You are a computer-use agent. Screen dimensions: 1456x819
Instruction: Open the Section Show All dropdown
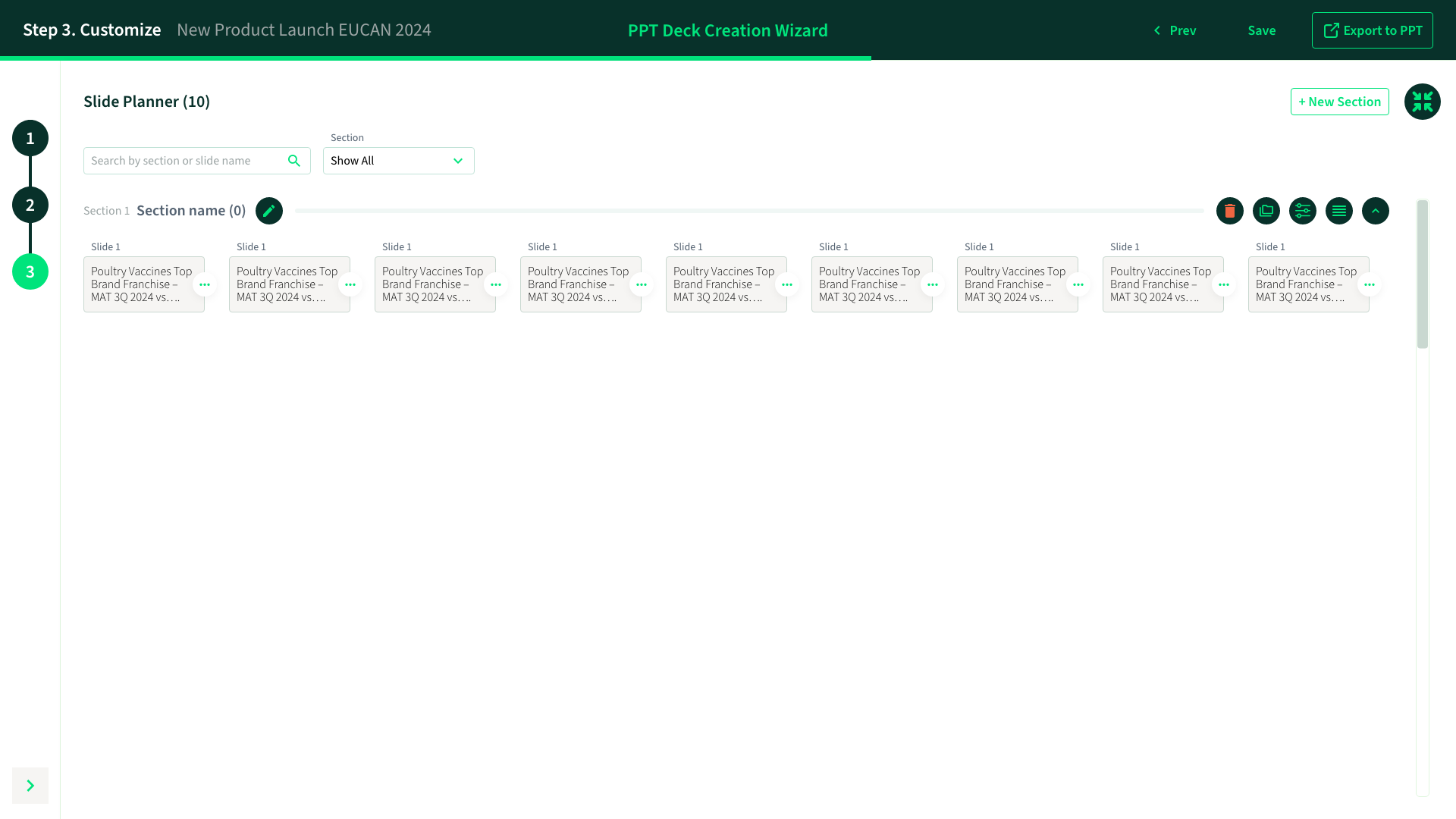click(398, 161)
